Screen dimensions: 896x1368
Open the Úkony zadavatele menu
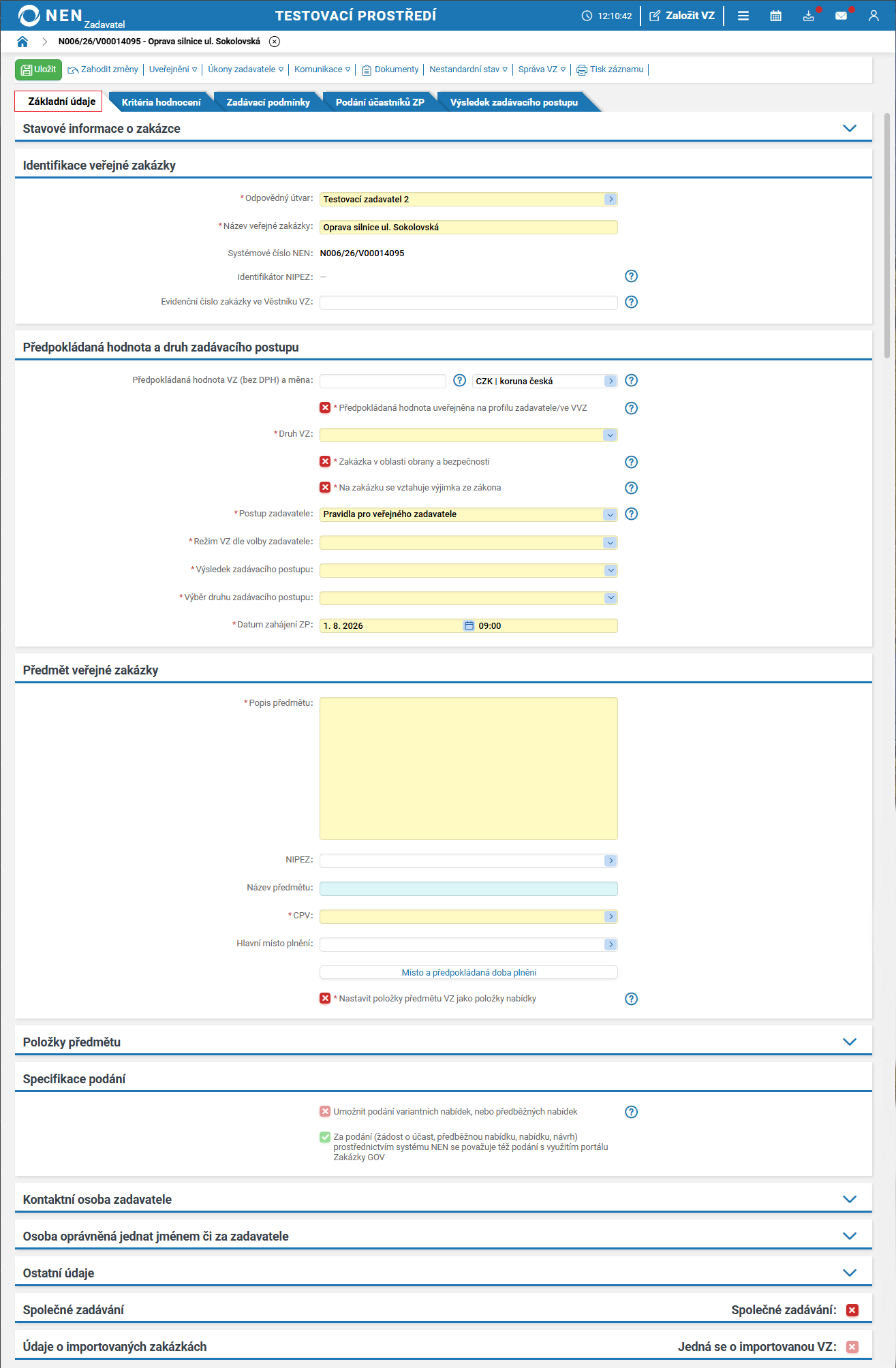[246, 69]
